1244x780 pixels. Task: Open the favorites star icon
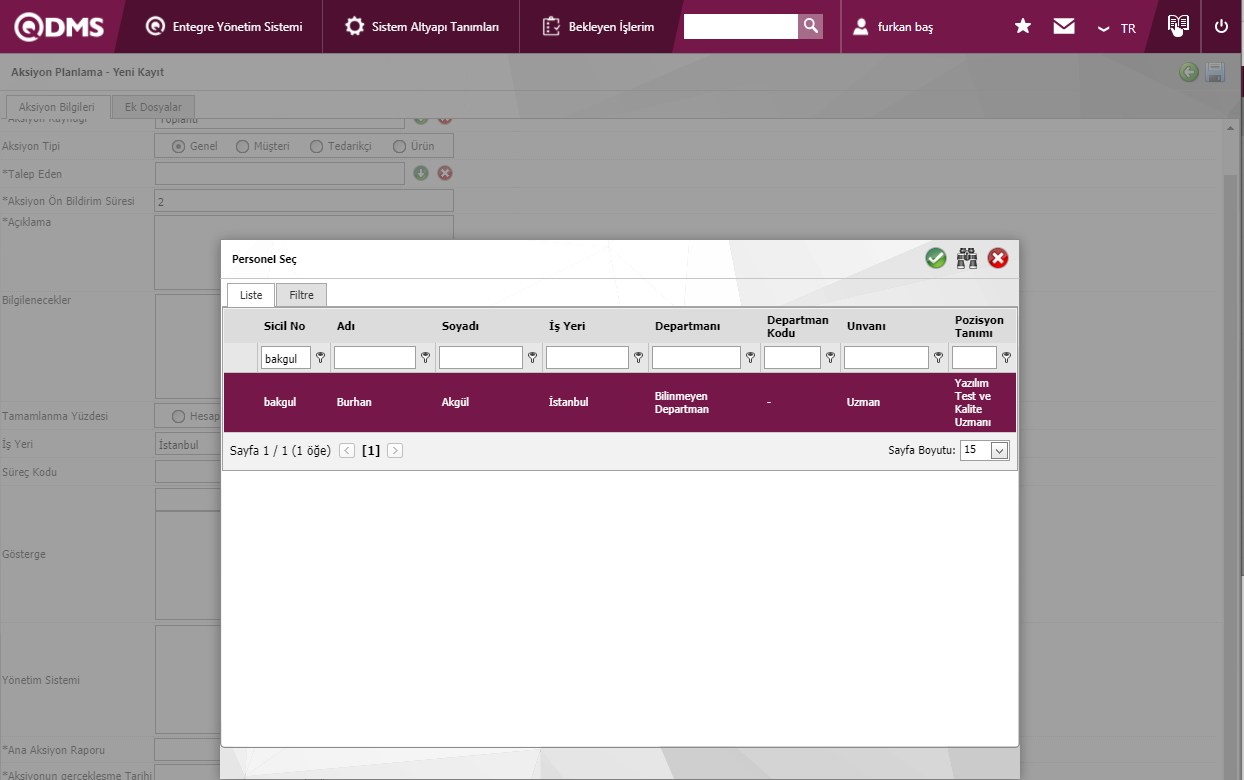1023,27
